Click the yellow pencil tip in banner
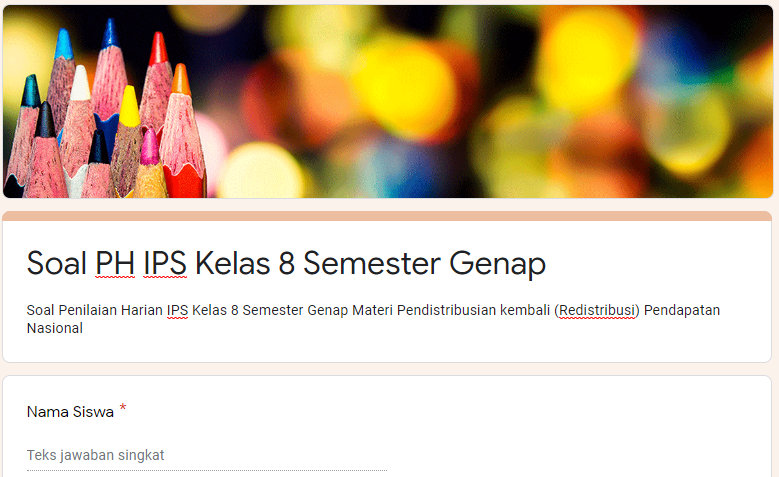This screenshot has width=779, height=477. (130, 106)
